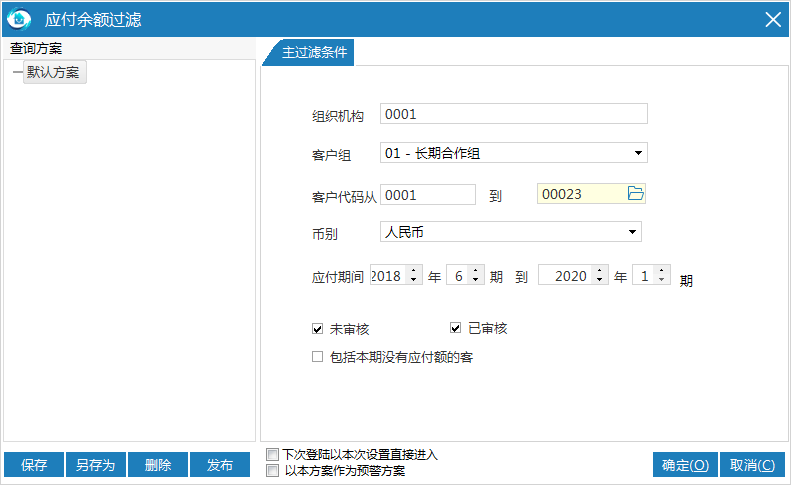This screenshot has height=485, width=791.
Task: Confirm with the 确定(O) button
Action: tap(685, 464)
